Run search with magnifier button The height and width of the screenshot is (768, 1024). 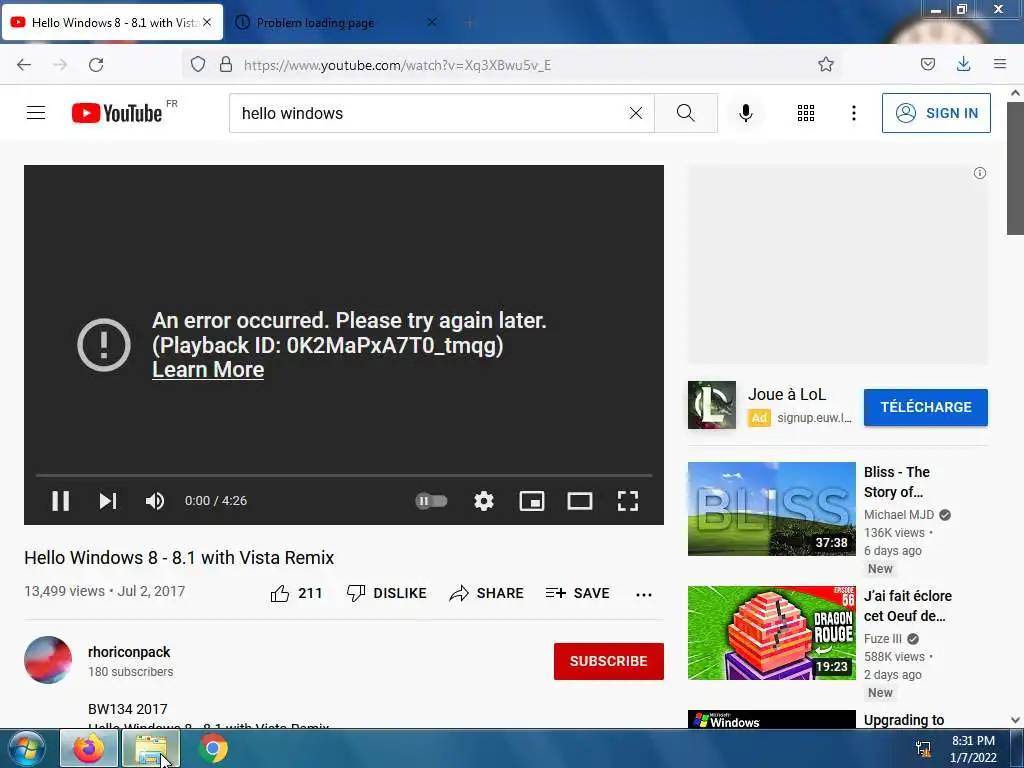point(686,113)
